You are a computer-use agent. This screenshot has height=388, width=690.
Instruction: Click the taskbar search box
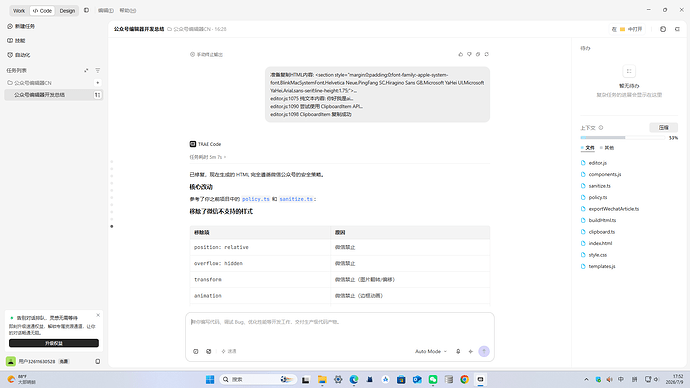tap(257, 379)
